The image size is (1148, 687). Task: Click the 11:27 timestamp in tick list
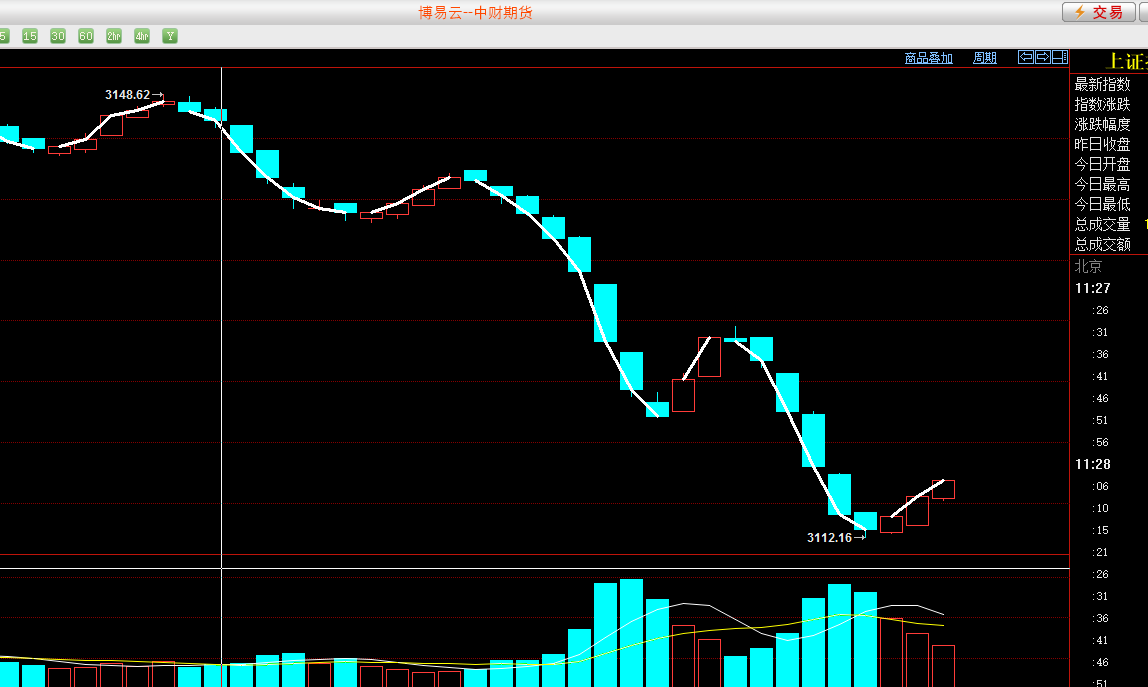1092,288
